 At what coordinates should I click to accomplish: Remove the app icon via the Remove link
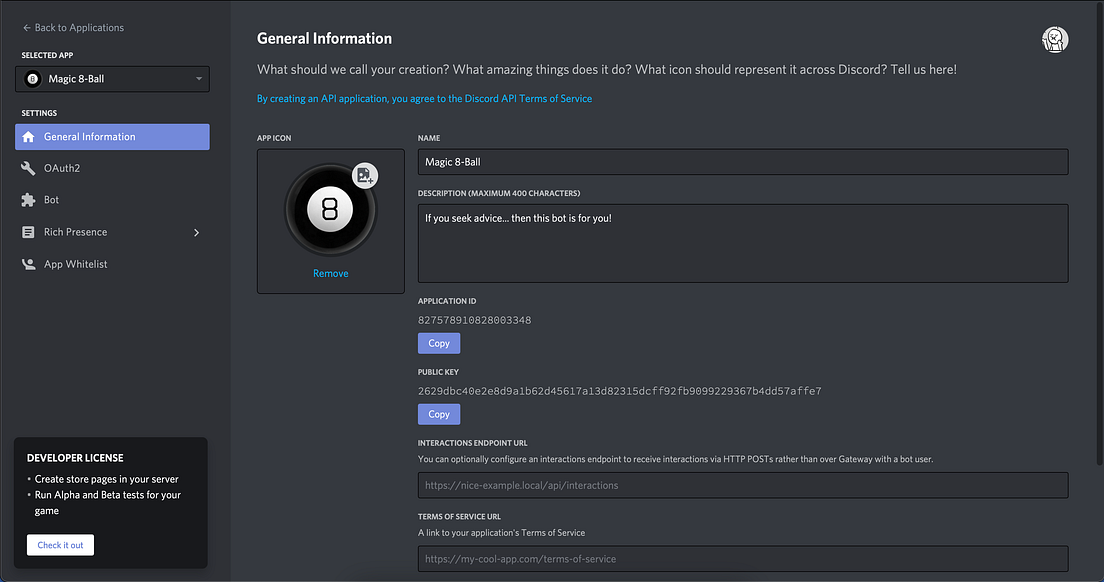point(330,274)
